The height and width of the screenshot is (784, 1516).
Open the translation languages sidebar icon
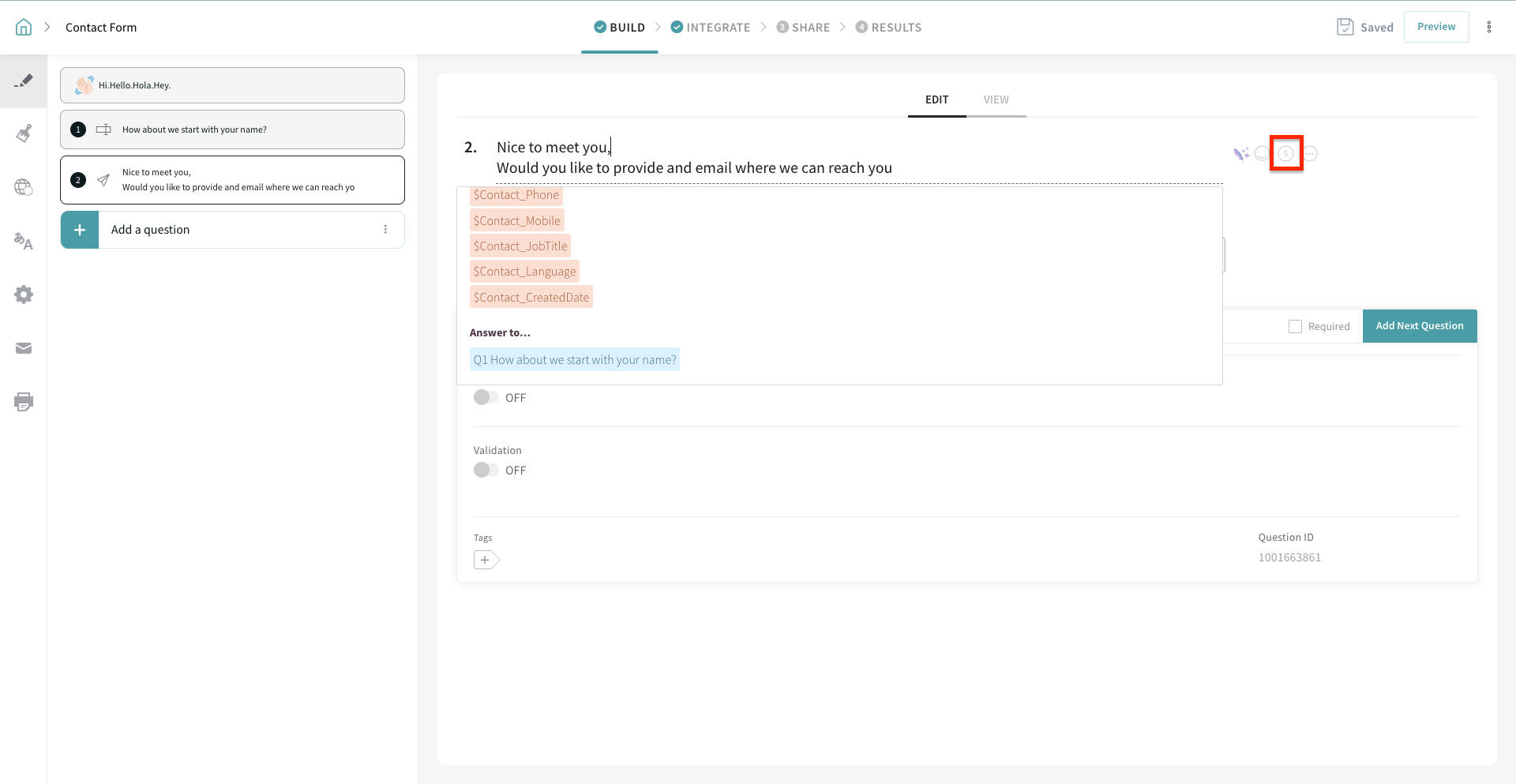tap(24, 241)
